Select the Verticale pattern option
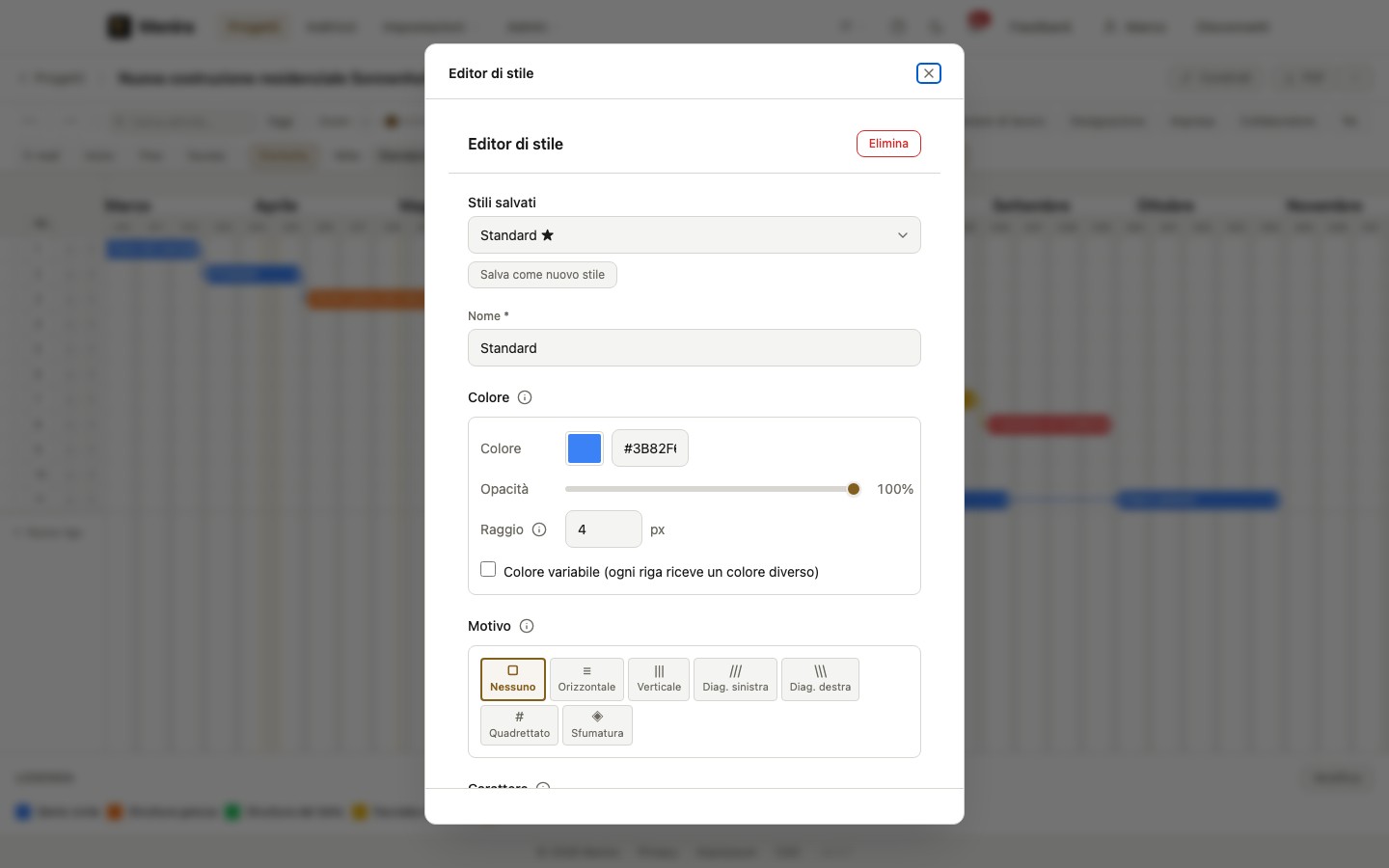The height and width of the screenshot is (868, 1389). pos(659,679)
